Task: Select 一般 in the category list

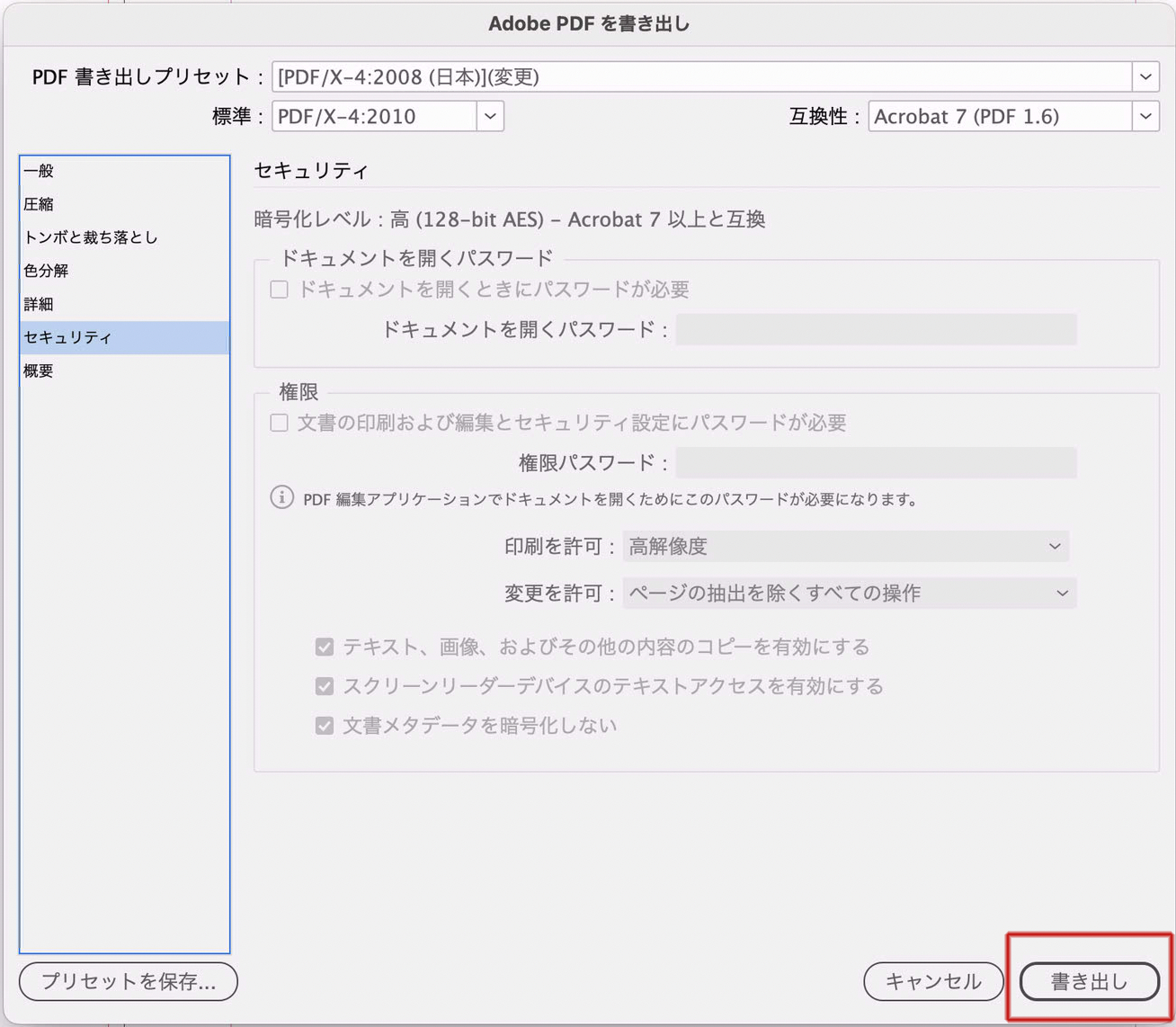Action: click(40, 171)
